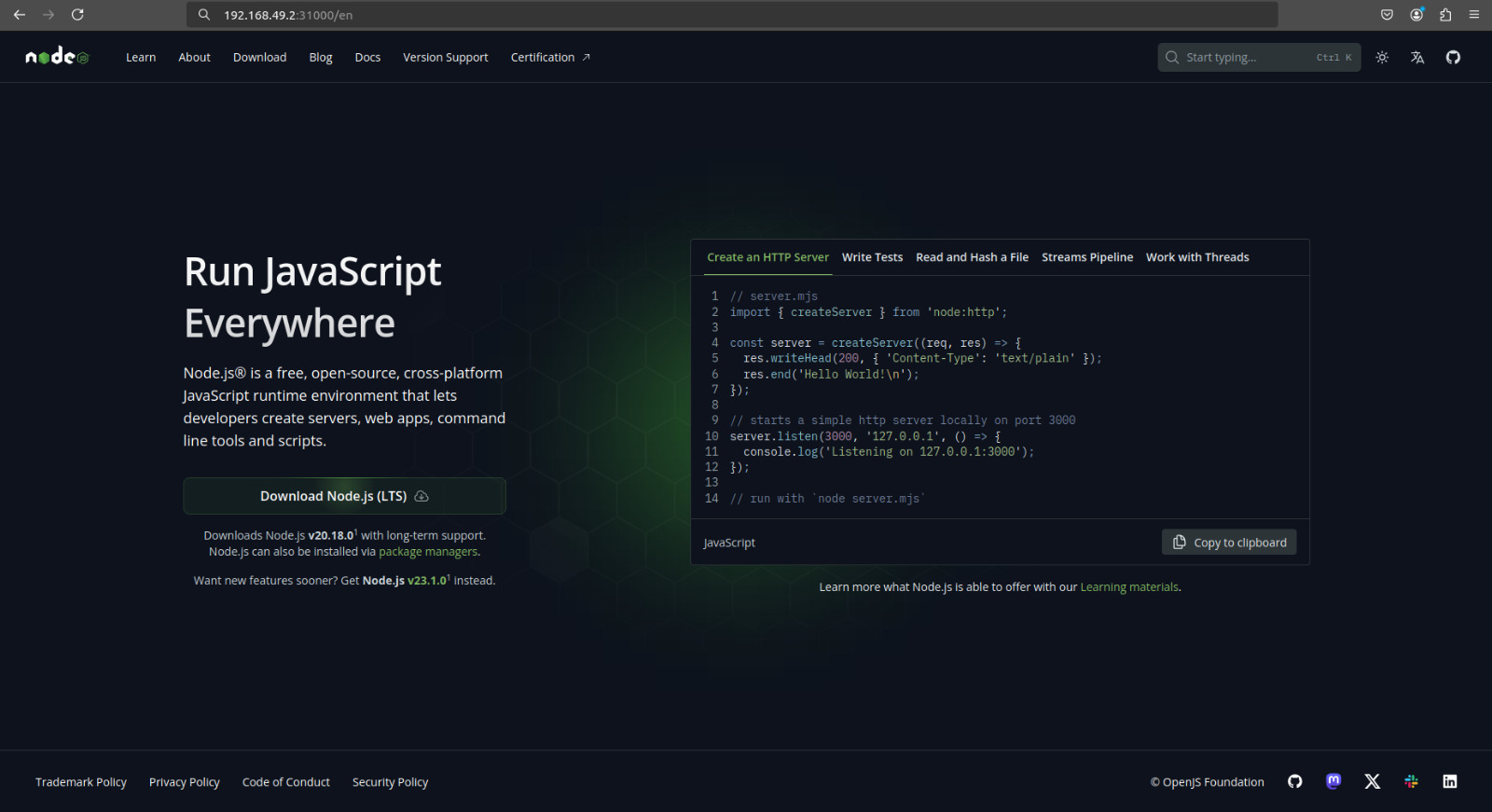Open the language selector icon
The height and width of the screenshot is (812, 1492).
coord(1417,57)
